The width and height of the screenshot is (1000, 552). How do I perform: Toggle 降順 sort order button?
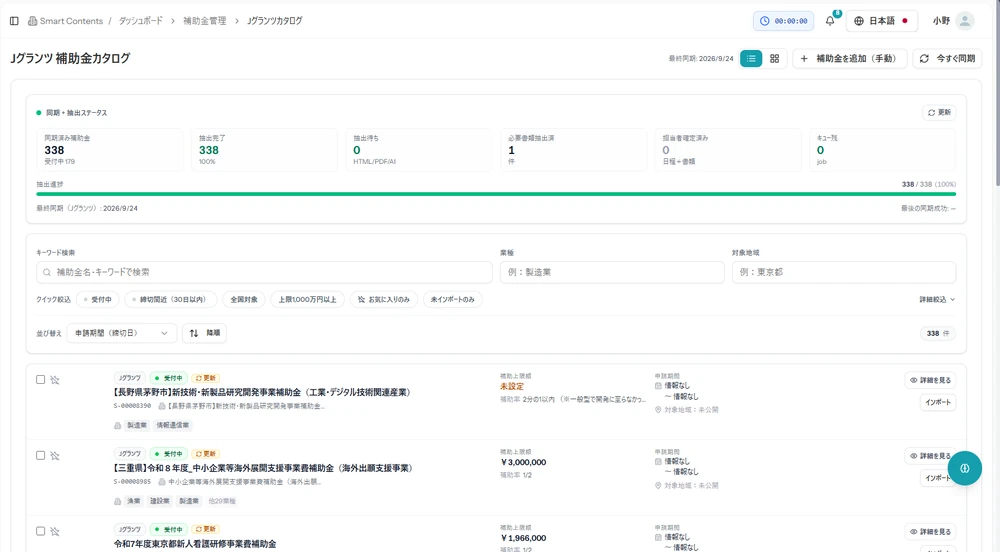[205, 333]
